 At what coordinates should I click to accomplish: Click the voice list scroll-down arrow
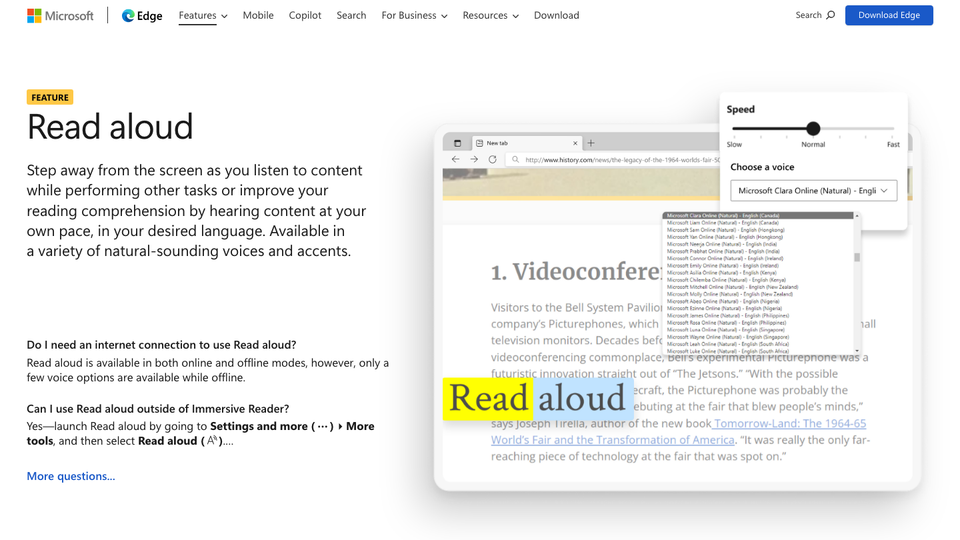[x=857, y=351]
